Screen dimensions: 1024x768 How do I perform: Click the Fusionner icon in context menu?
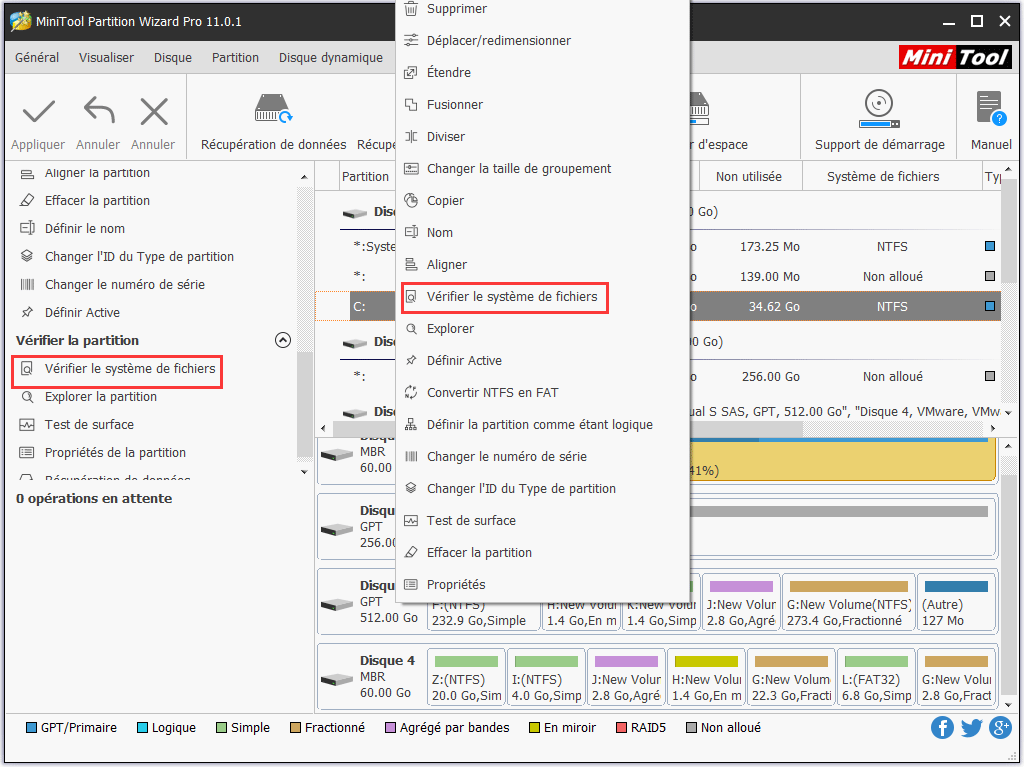click(x=411, y=104)
